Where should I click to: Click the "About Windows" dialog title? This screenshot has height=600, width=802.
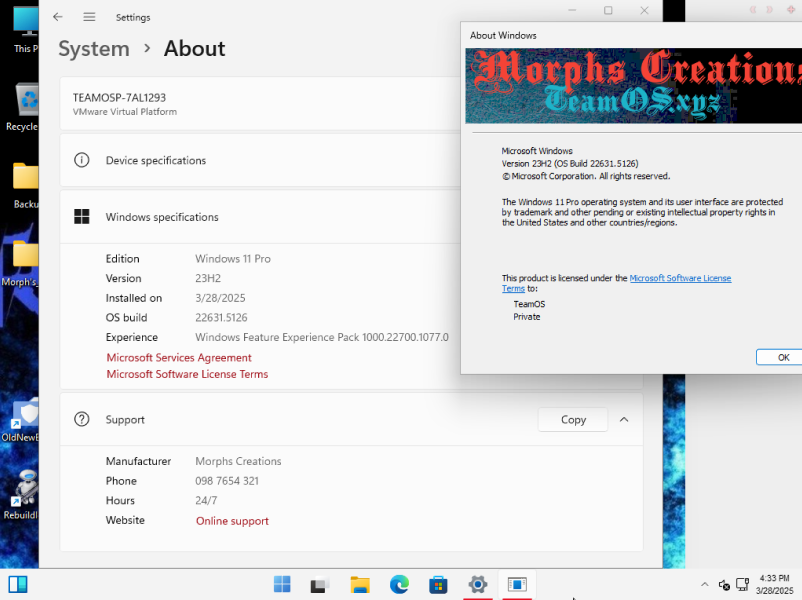click(503, 35)
